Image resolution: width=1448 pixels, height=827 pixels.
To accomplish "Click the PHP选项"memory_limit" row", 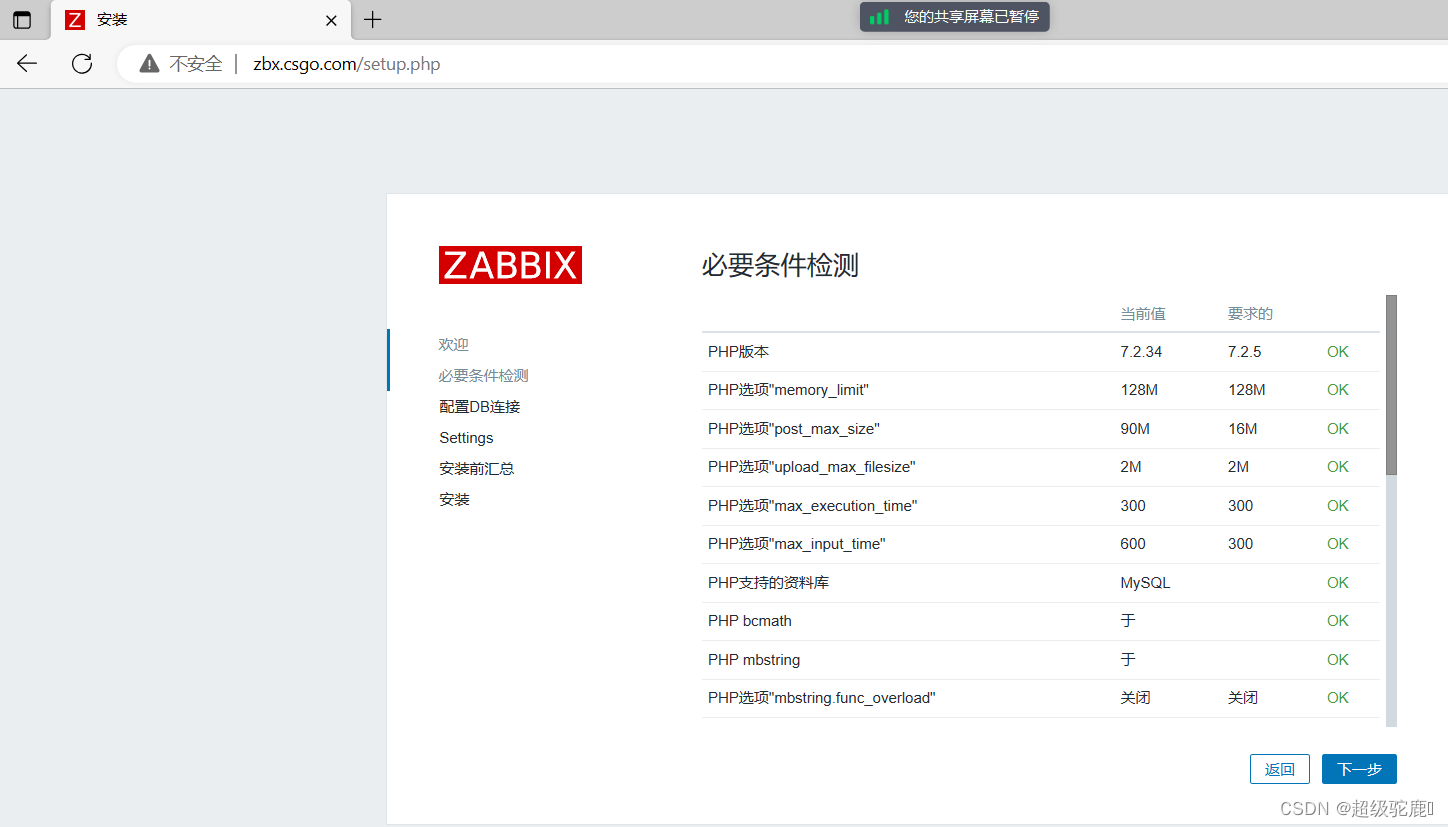I will [1041, 390].
